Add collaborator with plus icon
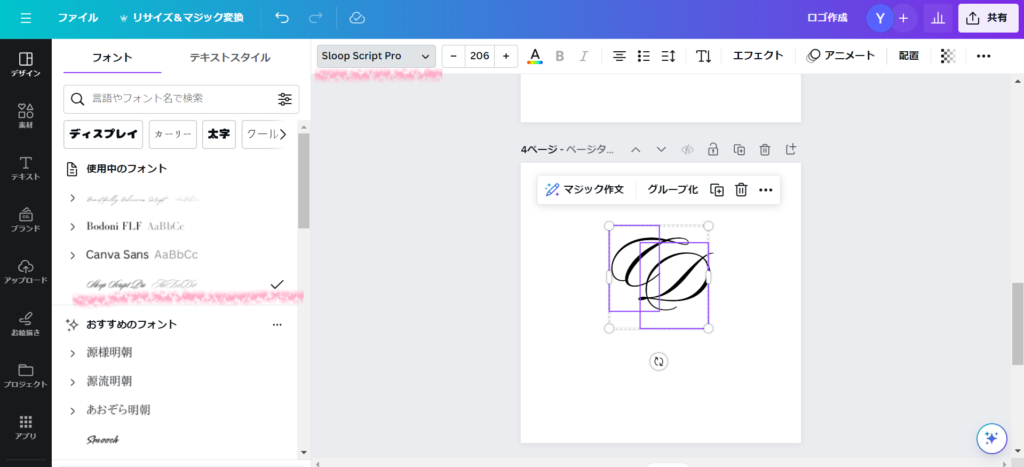1024x467 pixels. point(904,18)
